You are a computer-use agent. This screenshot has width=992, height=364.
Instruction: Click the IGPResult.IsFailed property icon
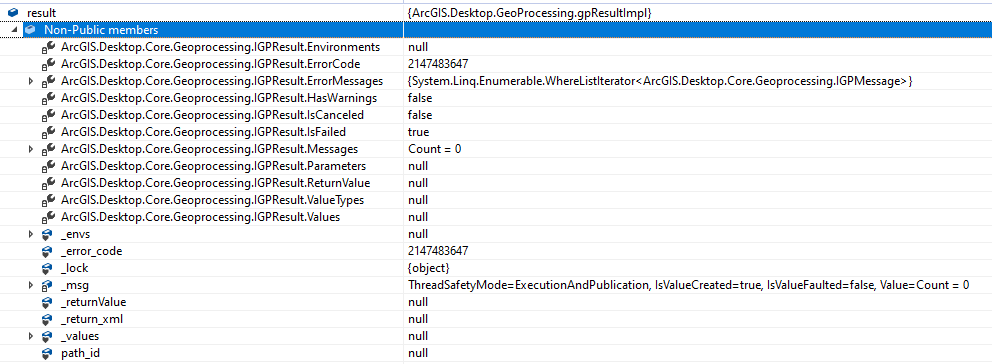[x=48, y=132]
